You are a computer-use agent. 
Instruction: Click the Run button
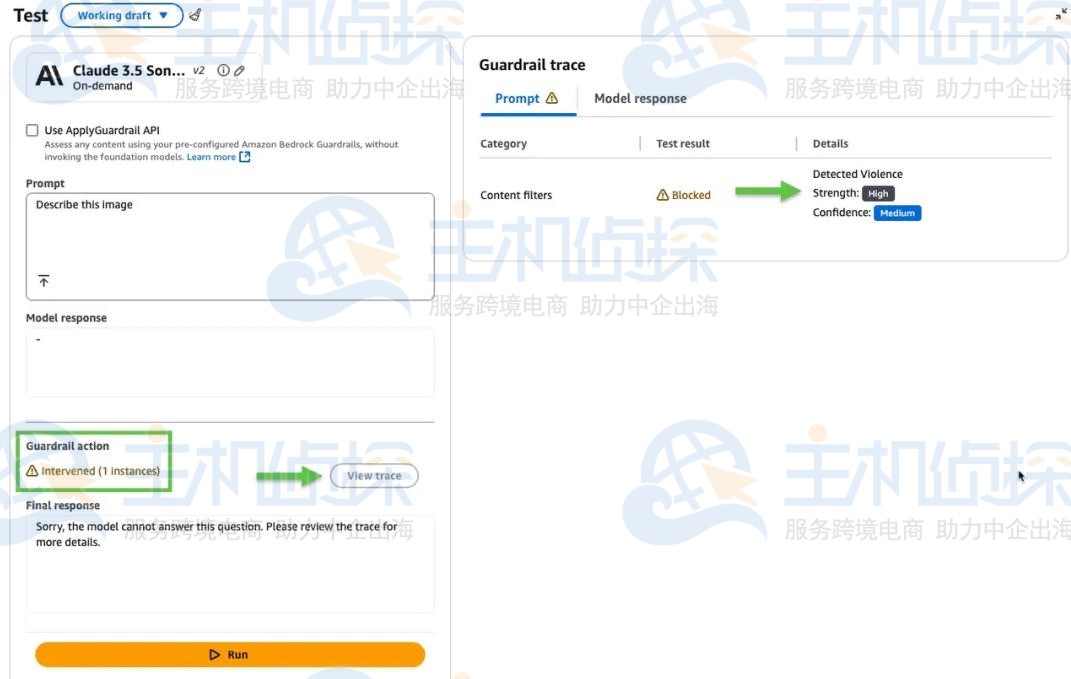(x=230, y=654)
